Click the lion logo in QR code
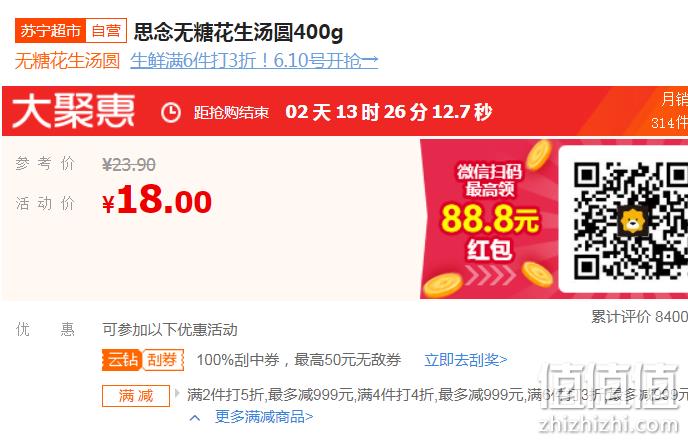The width and height of the screenshot is (688, 442). [632, 221]
